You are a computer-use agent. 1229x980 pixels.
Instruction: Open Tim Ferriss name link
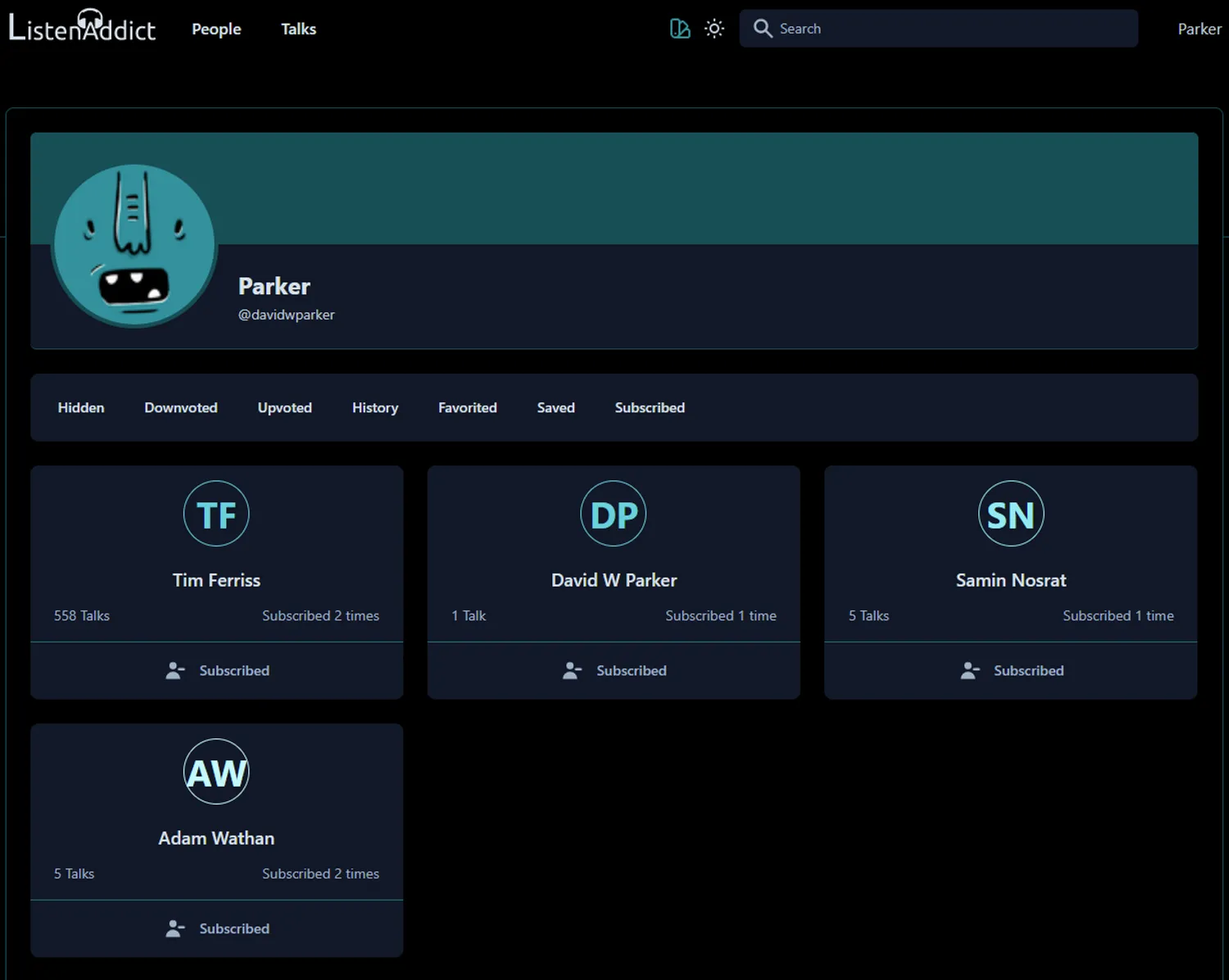pos(216,580)
